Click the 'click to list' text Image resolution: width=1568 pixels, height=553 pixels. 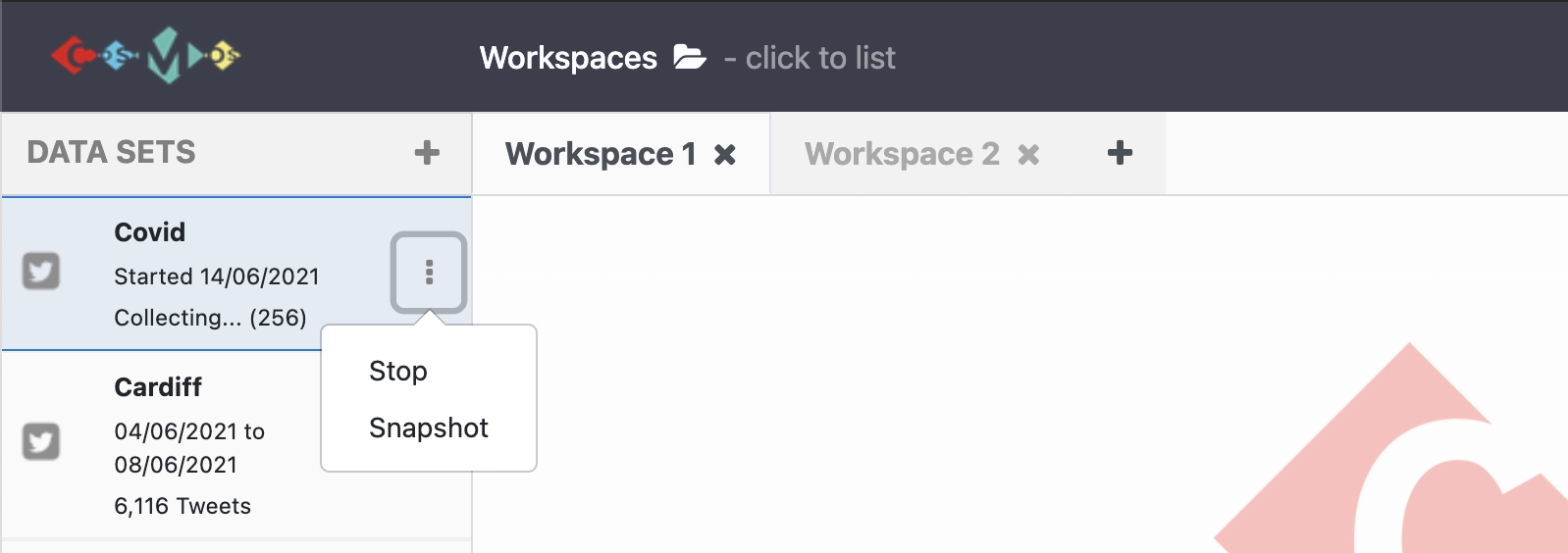(820, 58)
